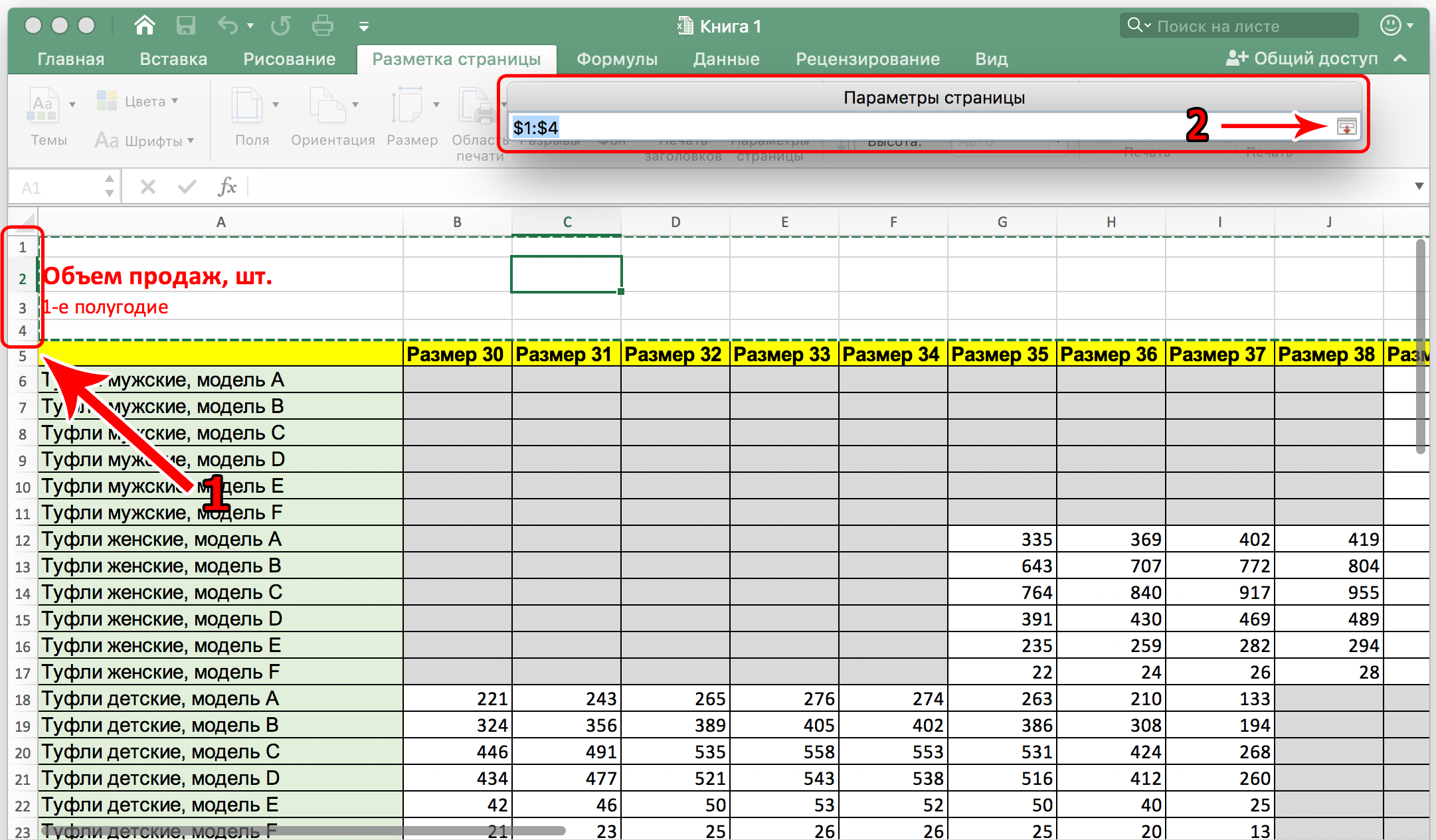Click the cell with value 955
This screenshot has height=840, width=1436.
click(1328, 592)
